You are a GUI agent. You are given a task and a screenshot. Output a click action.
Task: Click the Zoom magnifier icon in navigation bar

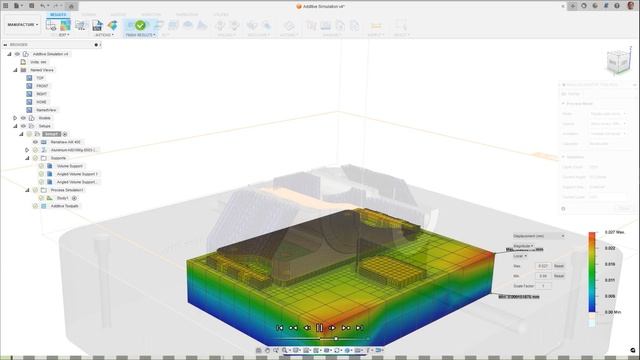pos(284,350)
